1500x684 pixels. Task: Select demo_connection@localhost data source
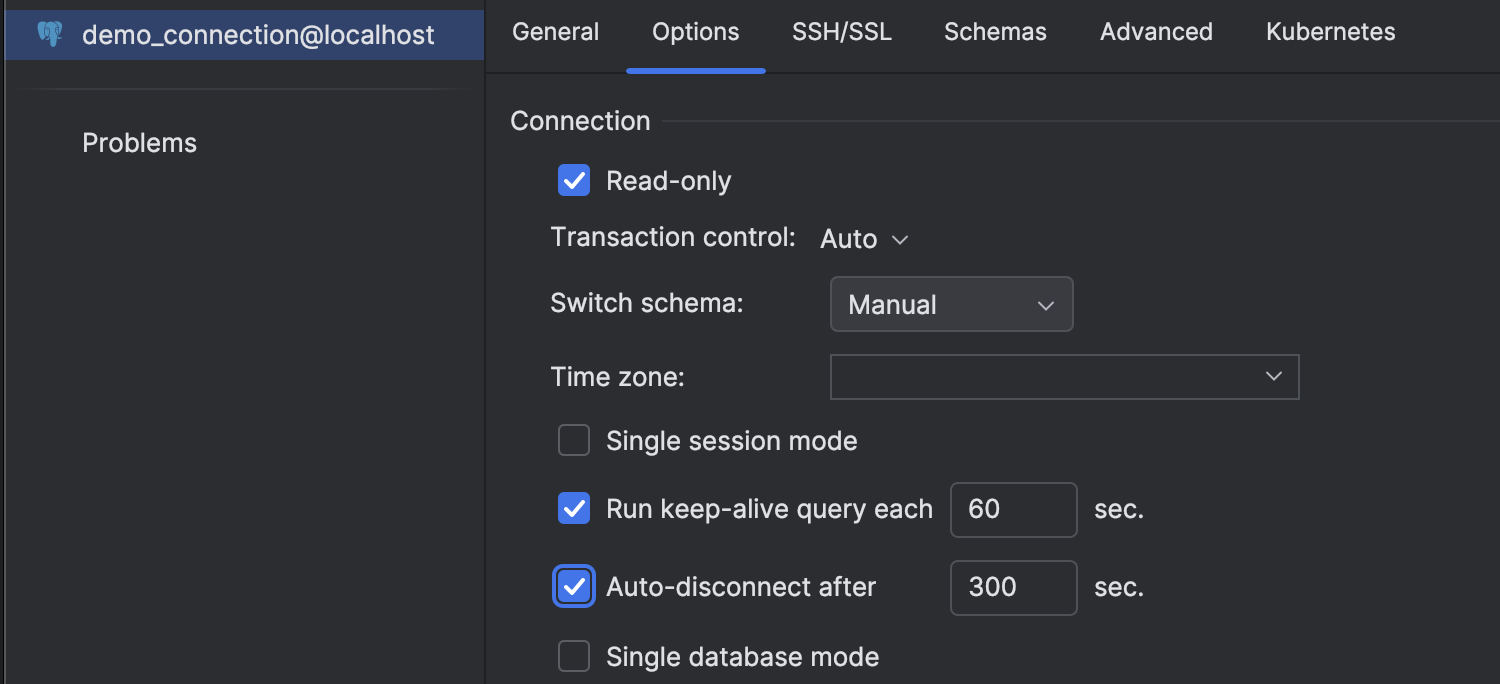(x=243, y=35)
